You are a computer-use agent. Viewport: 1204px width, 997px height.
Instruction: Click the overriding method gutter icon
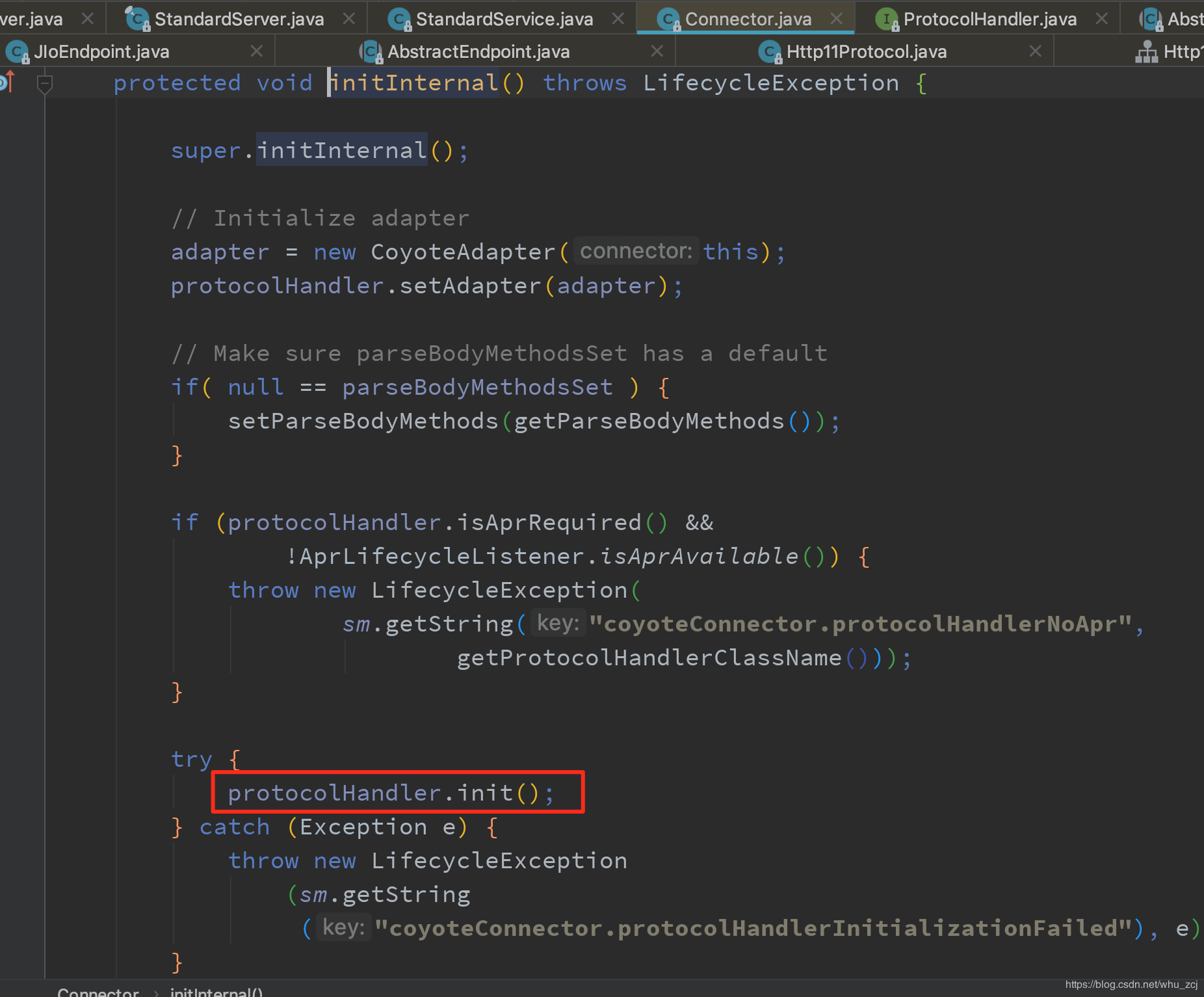coord(7,82)
